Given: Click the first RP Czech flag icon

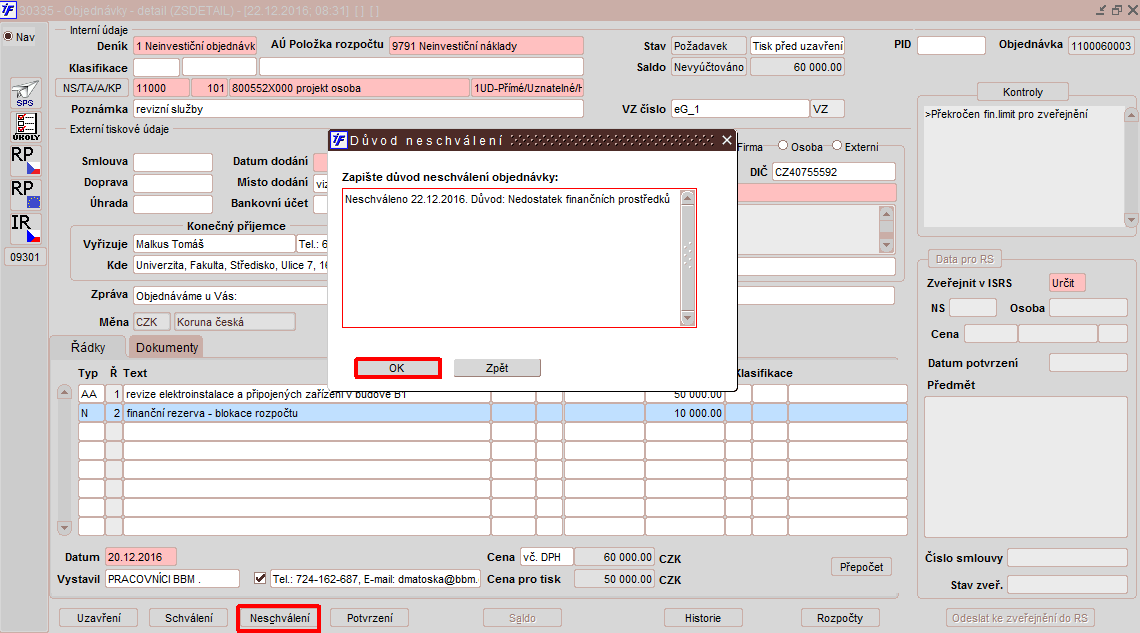Looking at the screenshot, I should (x=25, y=160).
